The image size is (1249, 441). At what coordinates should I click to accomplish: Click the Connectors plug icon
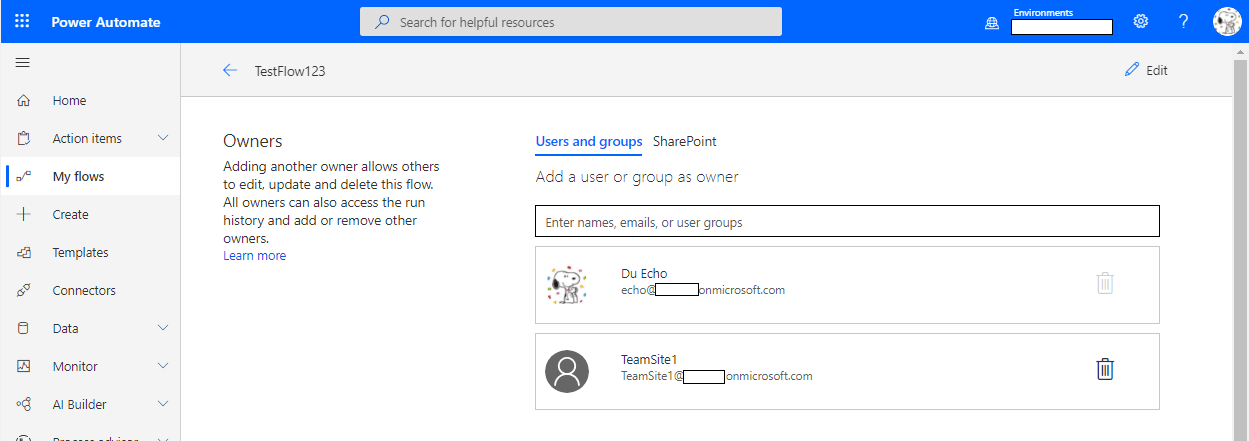coord(24,291)
